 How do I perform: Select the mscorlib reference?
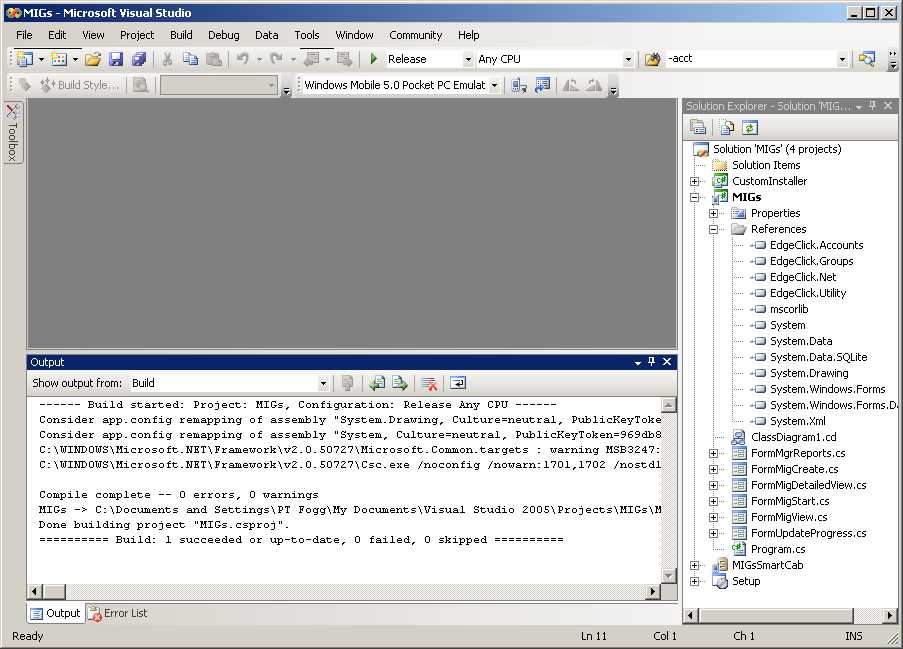pos(788,309)
